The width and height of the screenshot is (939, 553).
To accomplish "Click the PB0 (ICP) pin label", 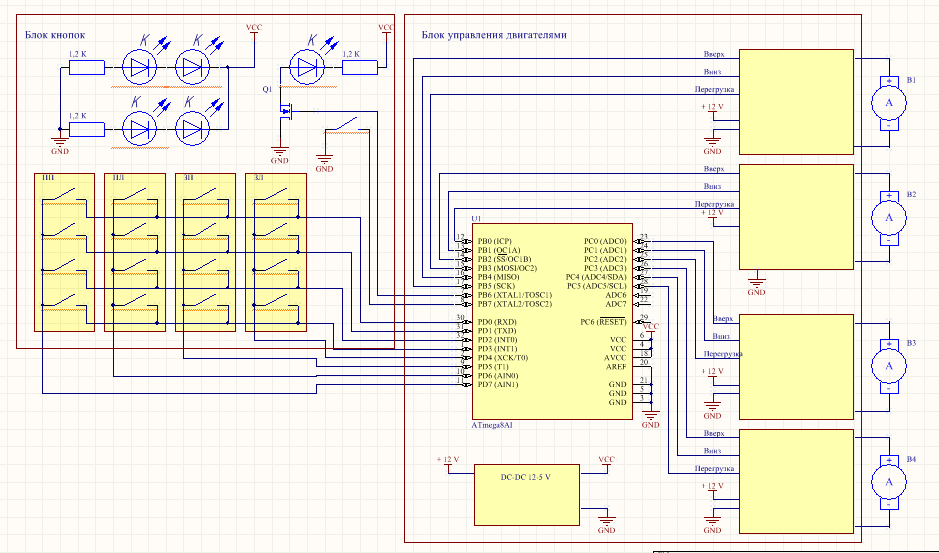I will click(495, 241).
